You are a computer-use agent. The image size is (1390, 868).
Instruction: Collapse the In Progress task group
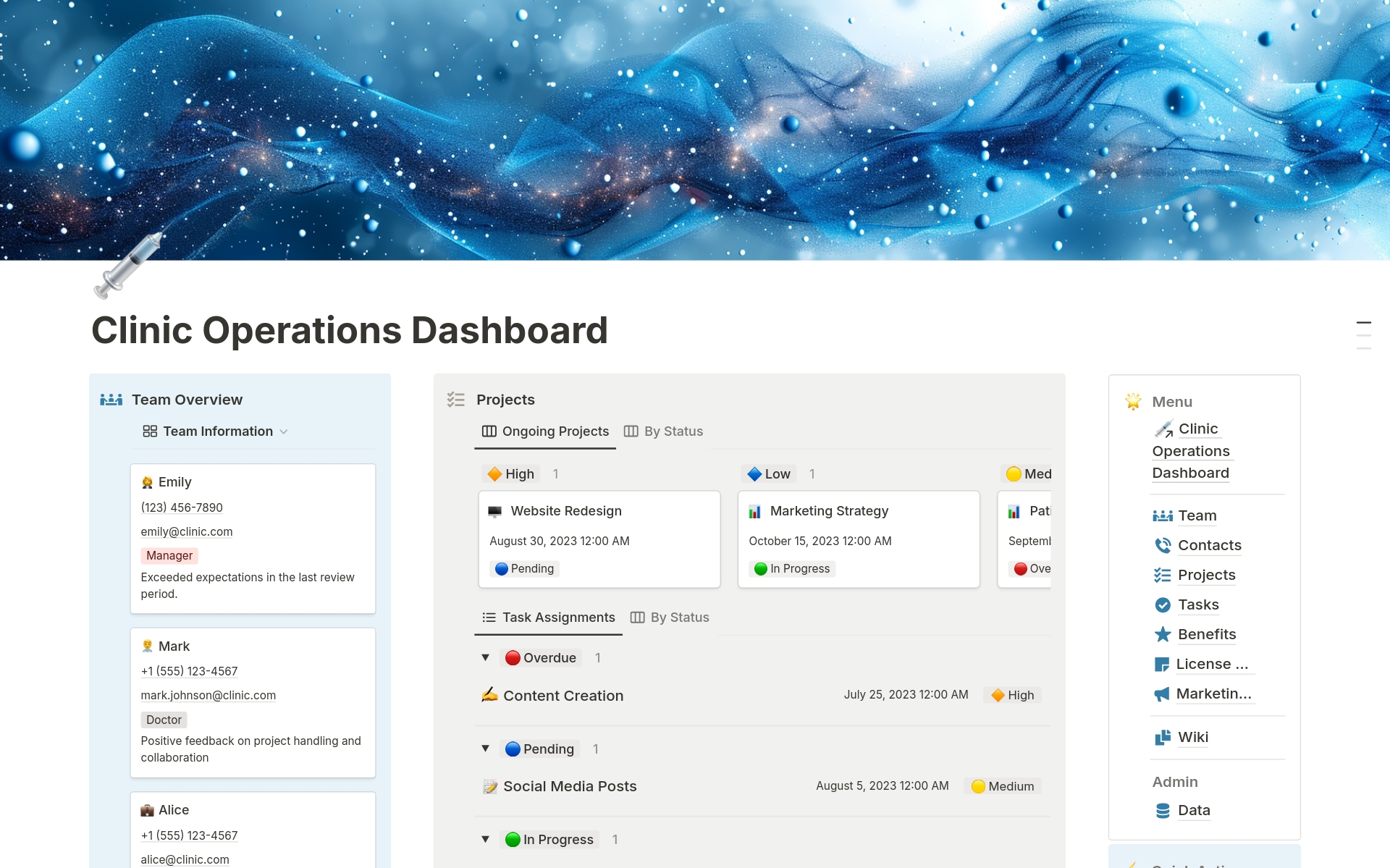[x=486, y=839]
